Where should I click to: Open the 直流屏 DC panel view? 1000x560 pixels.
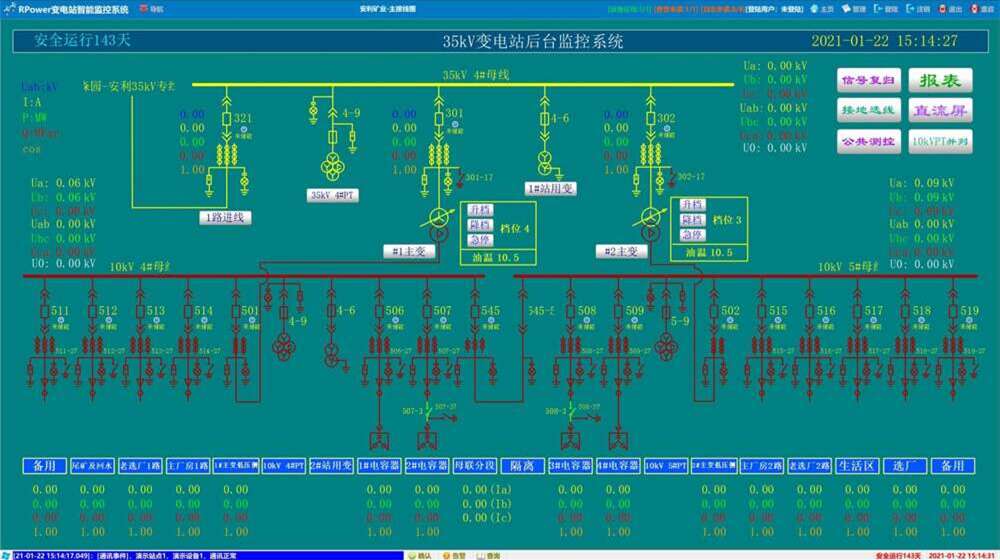click(940, 111)
